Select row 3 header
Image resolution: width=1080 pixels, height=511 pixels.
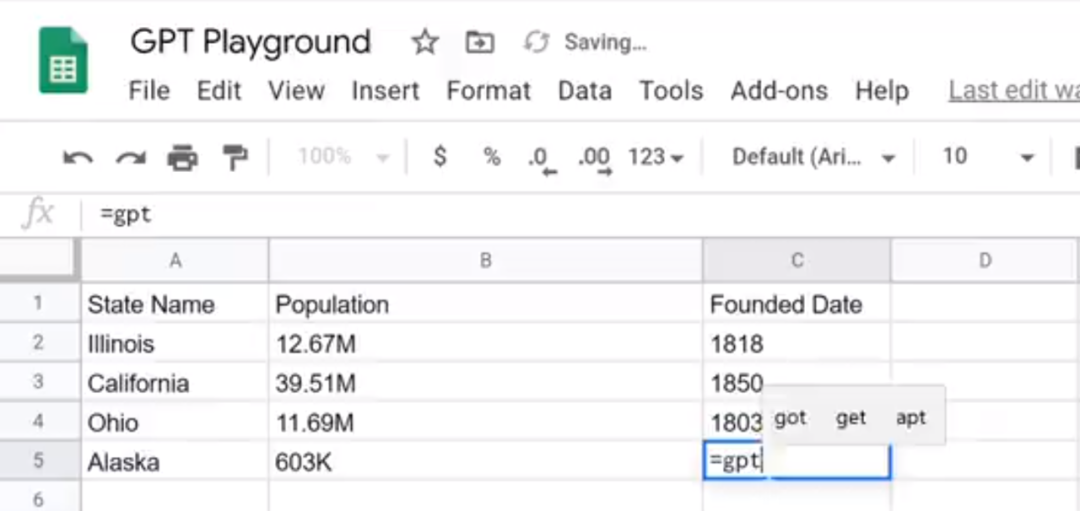coord(39,382)
